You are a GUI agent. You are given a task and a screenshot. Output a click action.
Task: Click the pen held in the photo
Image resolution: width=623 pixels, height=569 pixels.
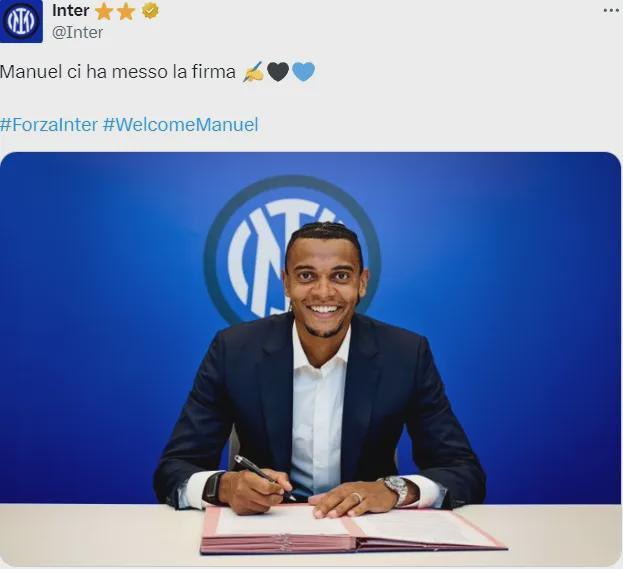(265, 477)
